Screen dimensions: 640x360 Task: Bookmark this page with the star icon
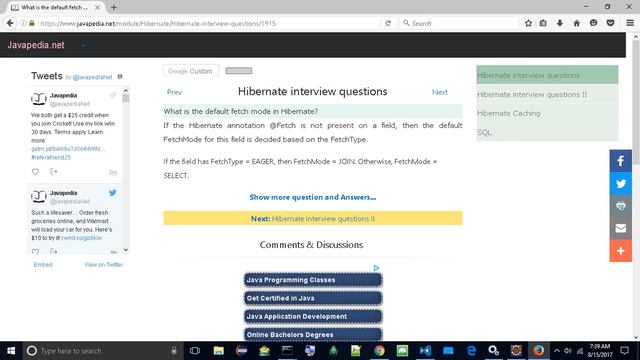[x=528, y=23]
